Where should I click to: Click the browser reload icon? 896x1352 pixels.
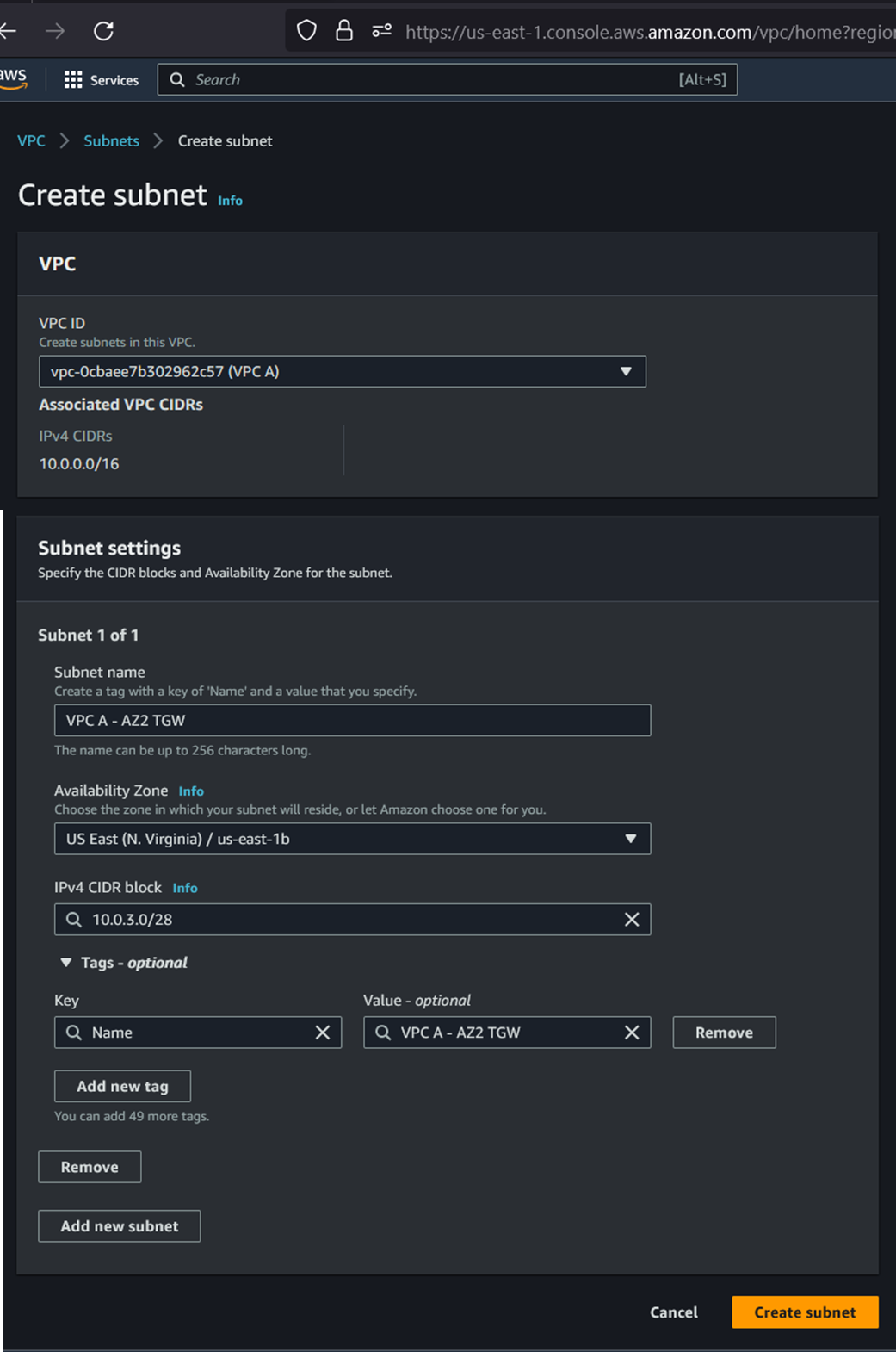point(103,32)
